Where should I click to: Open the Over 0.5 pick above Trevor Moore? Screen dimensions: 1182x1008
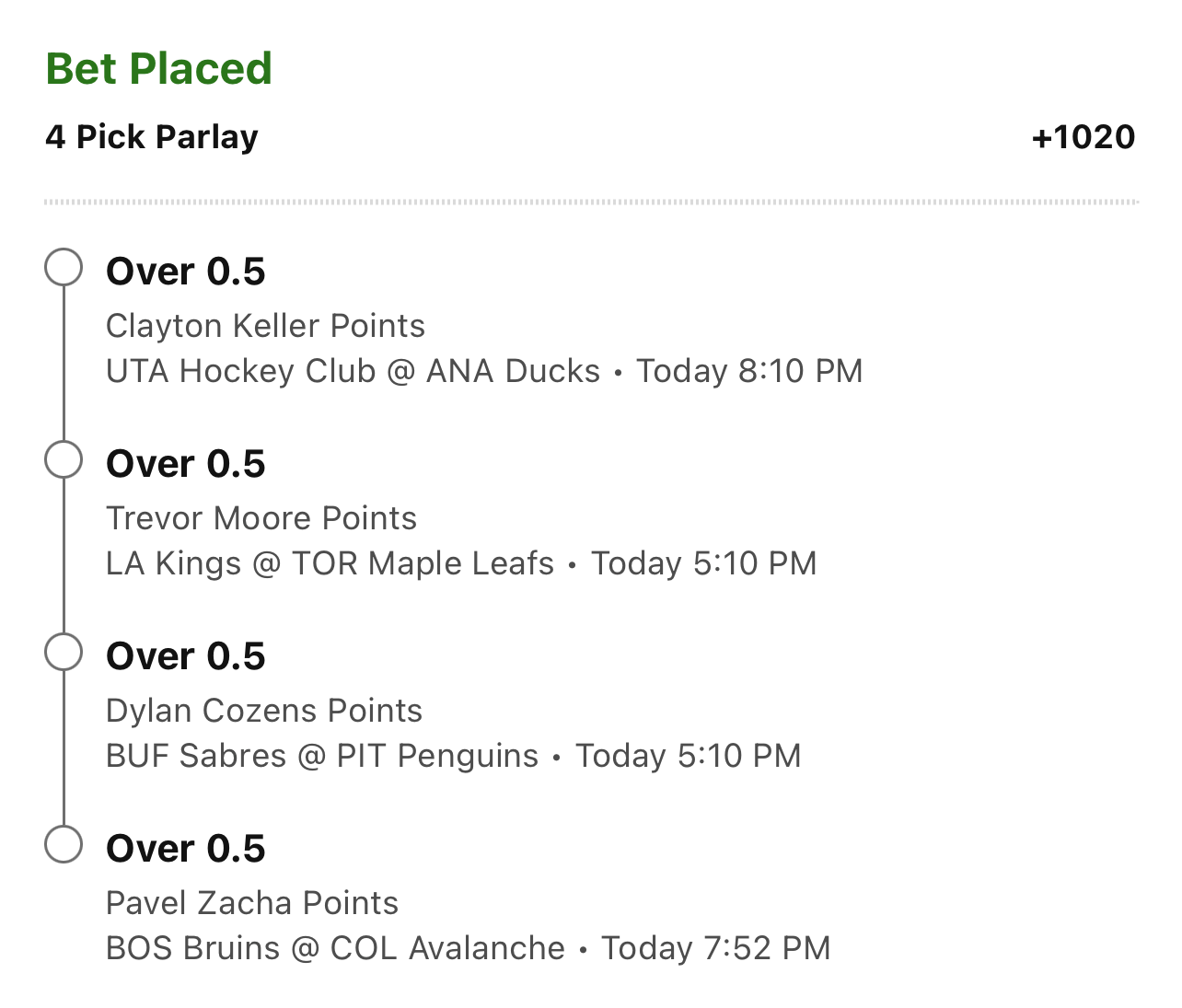tap(186, 464)
